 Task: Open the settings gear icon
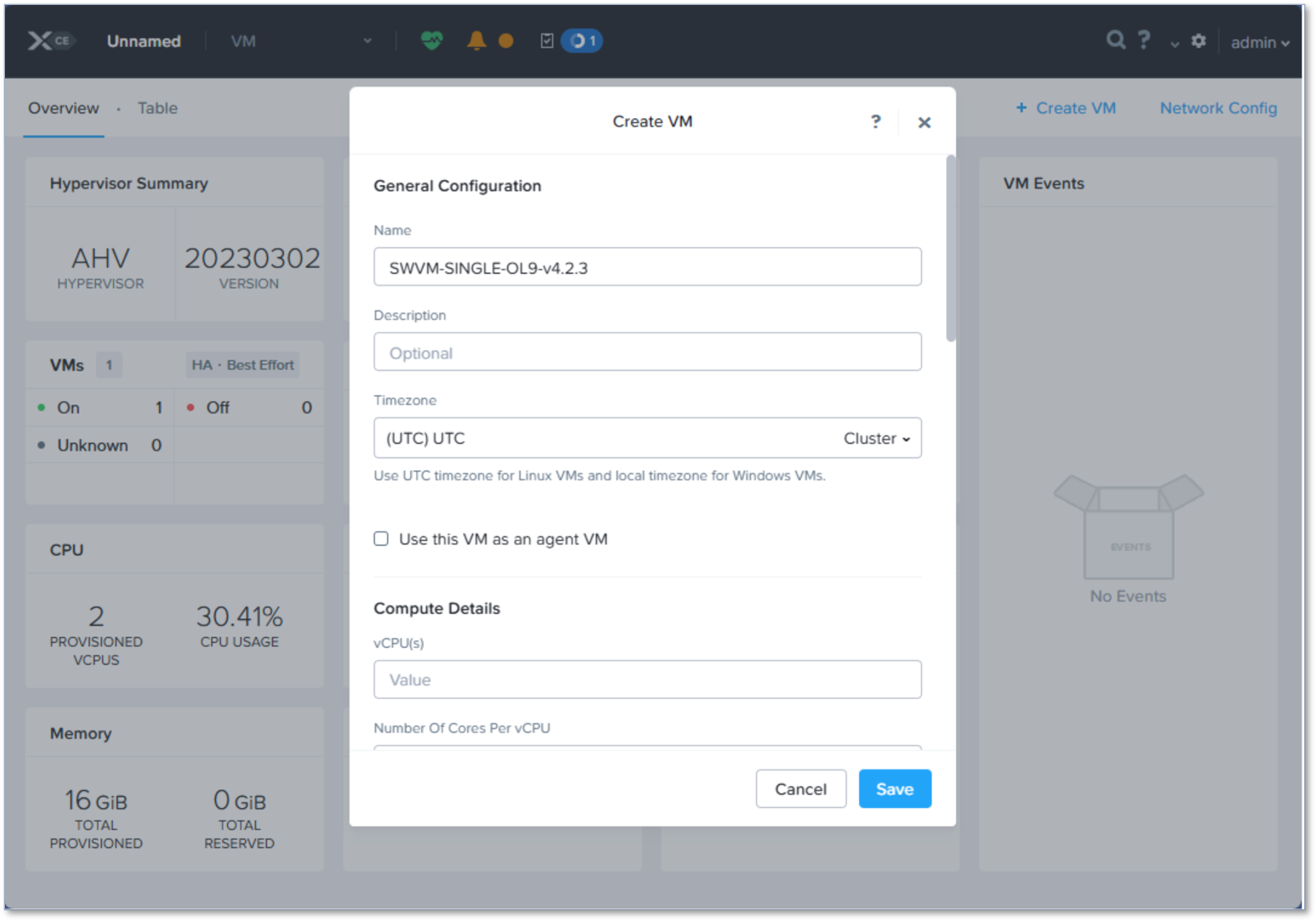1199,41
